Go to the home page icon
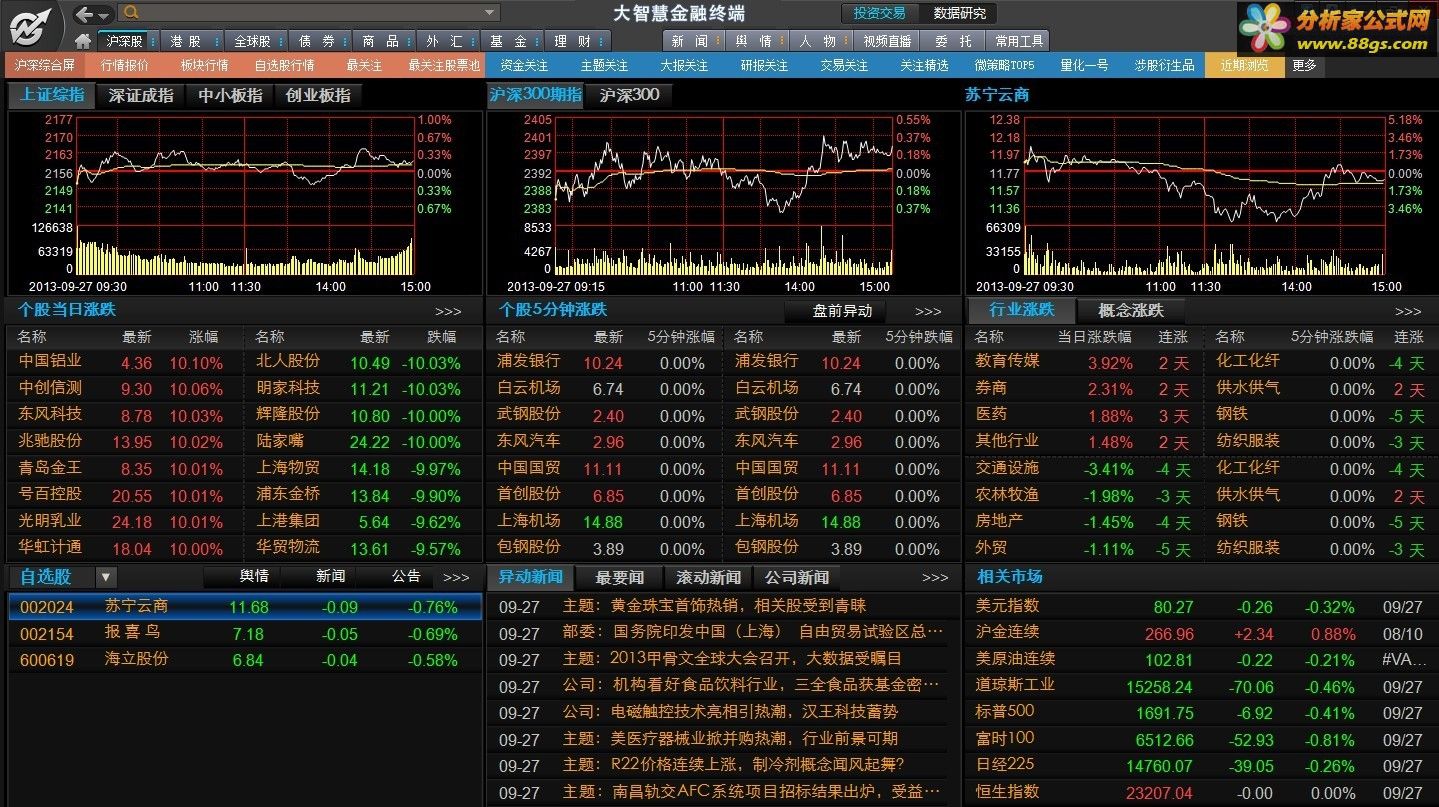Screen dimensions: 1439x807 point(83,41)
